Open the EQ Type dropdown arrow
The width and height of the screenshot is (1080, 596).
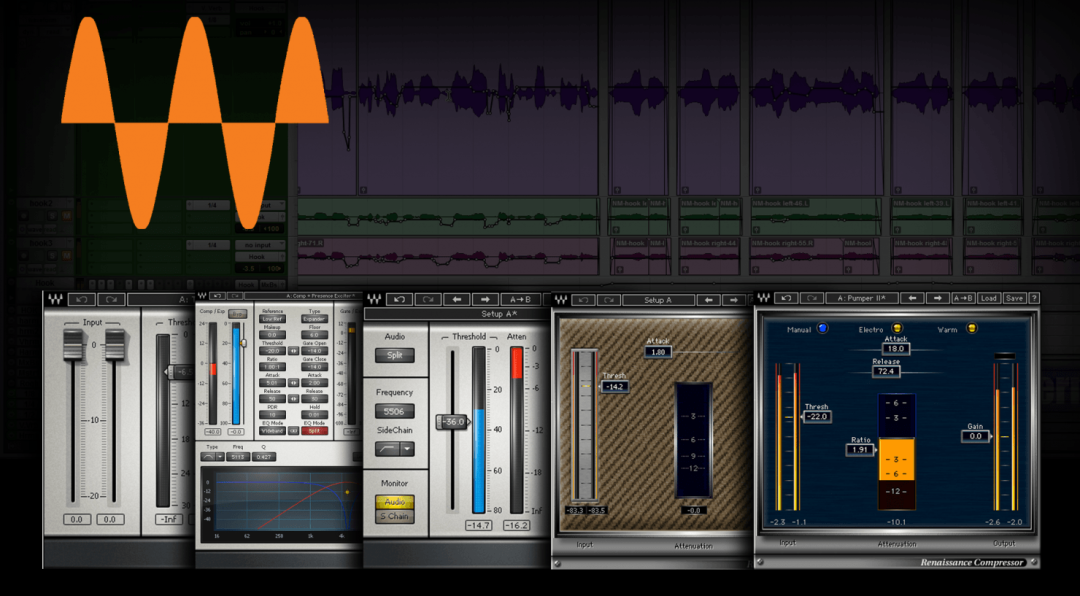pos(220,457)
